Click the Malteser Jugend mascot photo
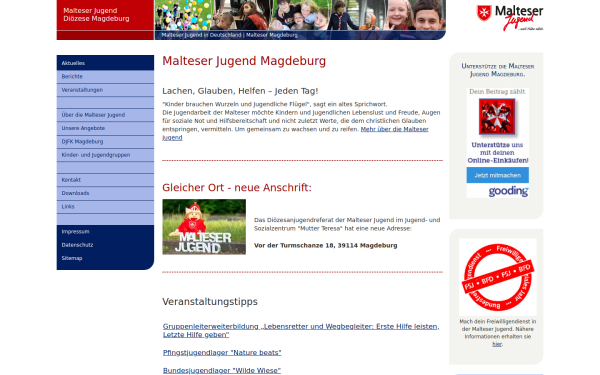600x375 pixels. [x=204, y=227]
